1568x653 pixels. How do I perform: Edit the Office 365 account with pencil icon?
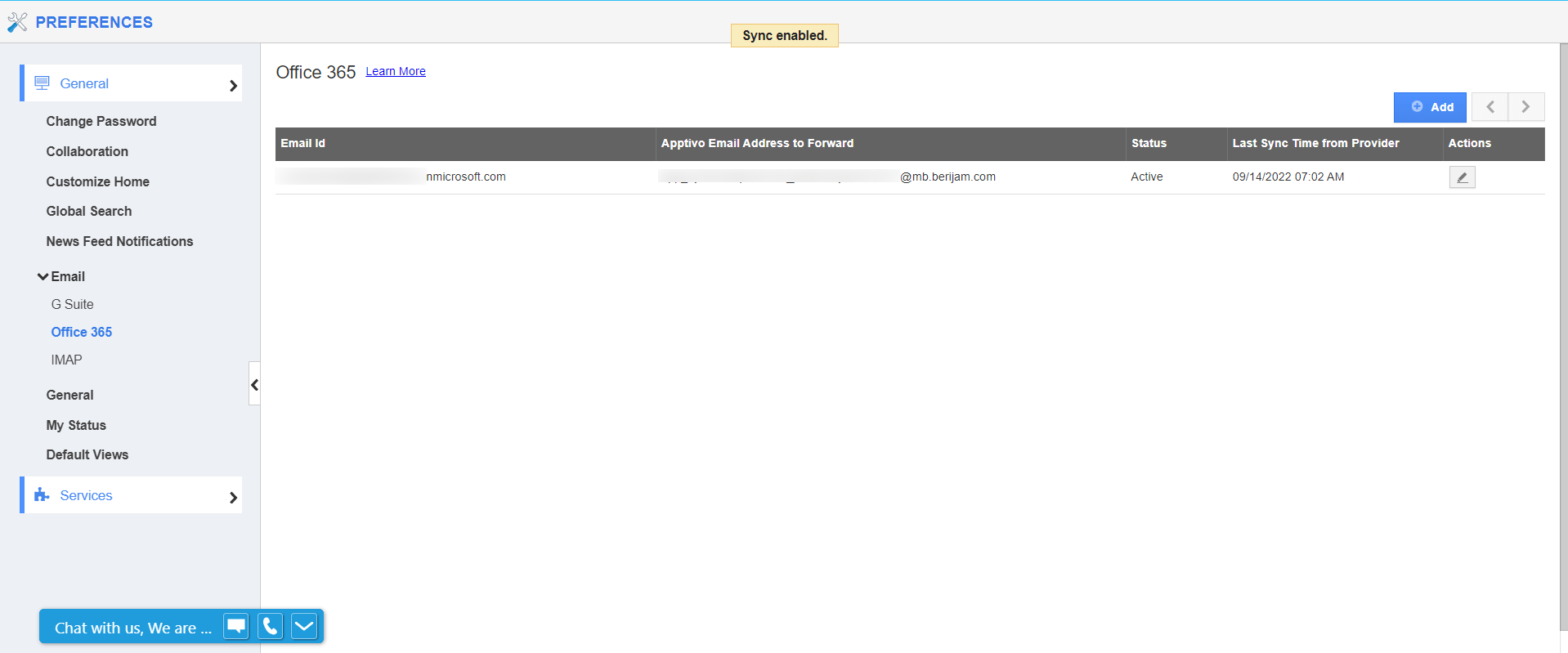1462,177
